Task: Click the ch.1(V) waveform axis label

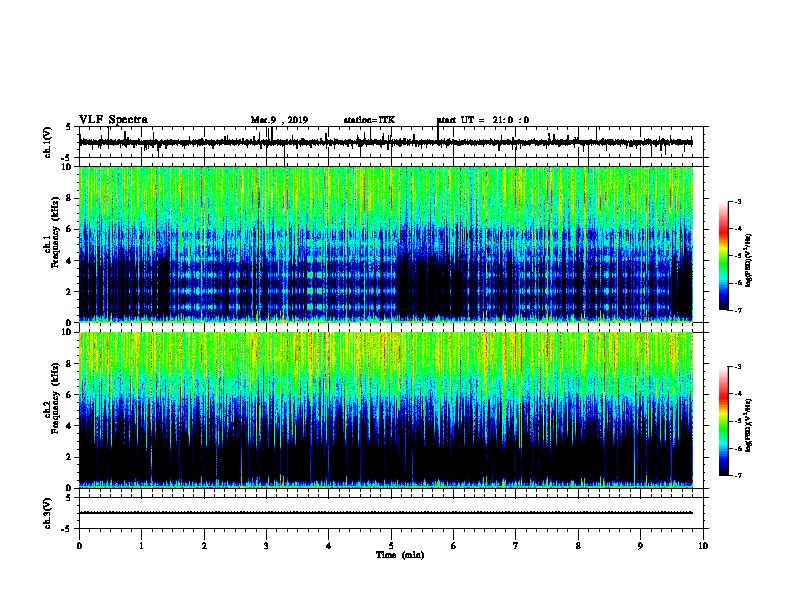Action: coord(48,142)
